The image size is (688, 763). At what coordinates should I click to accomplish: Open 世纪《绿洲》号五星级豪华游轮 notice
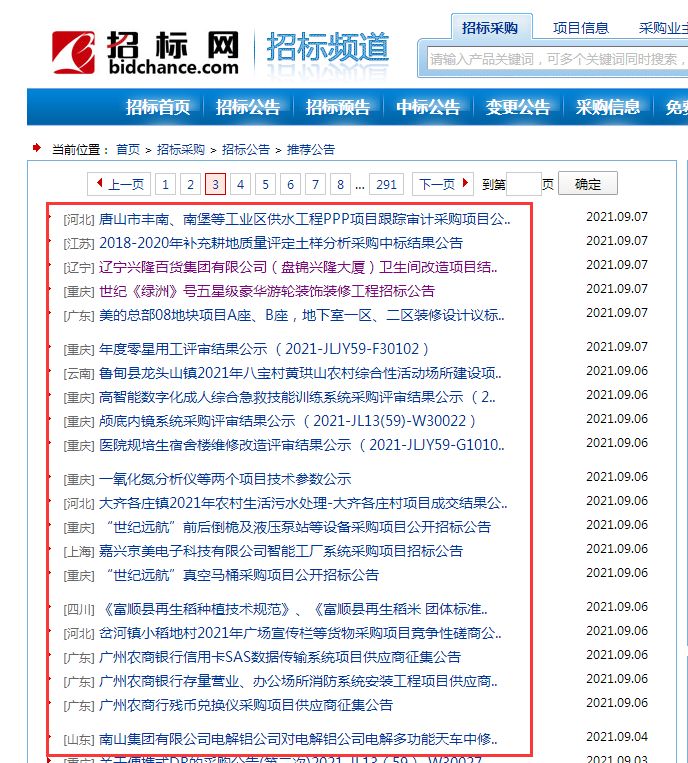click(267, 291)
